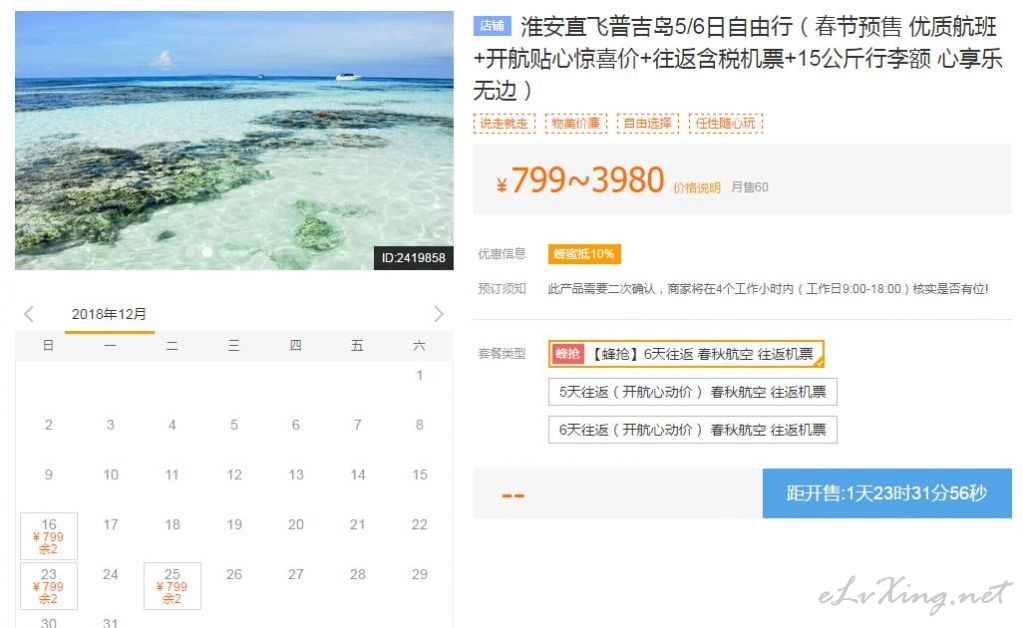
Task: Click the image carousel dot indicator
Action: (207, 252)
